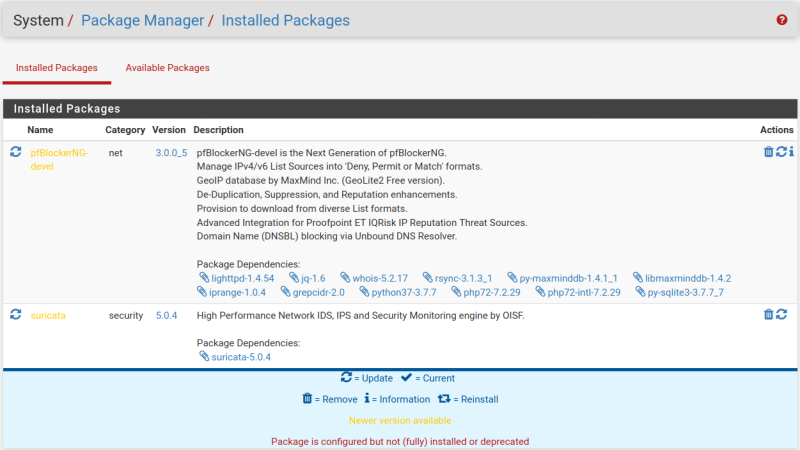Screen dimensions: 800x450
Task: Open the lighttpd-1.4.54 dependency link
Action: tap(242, 278)
